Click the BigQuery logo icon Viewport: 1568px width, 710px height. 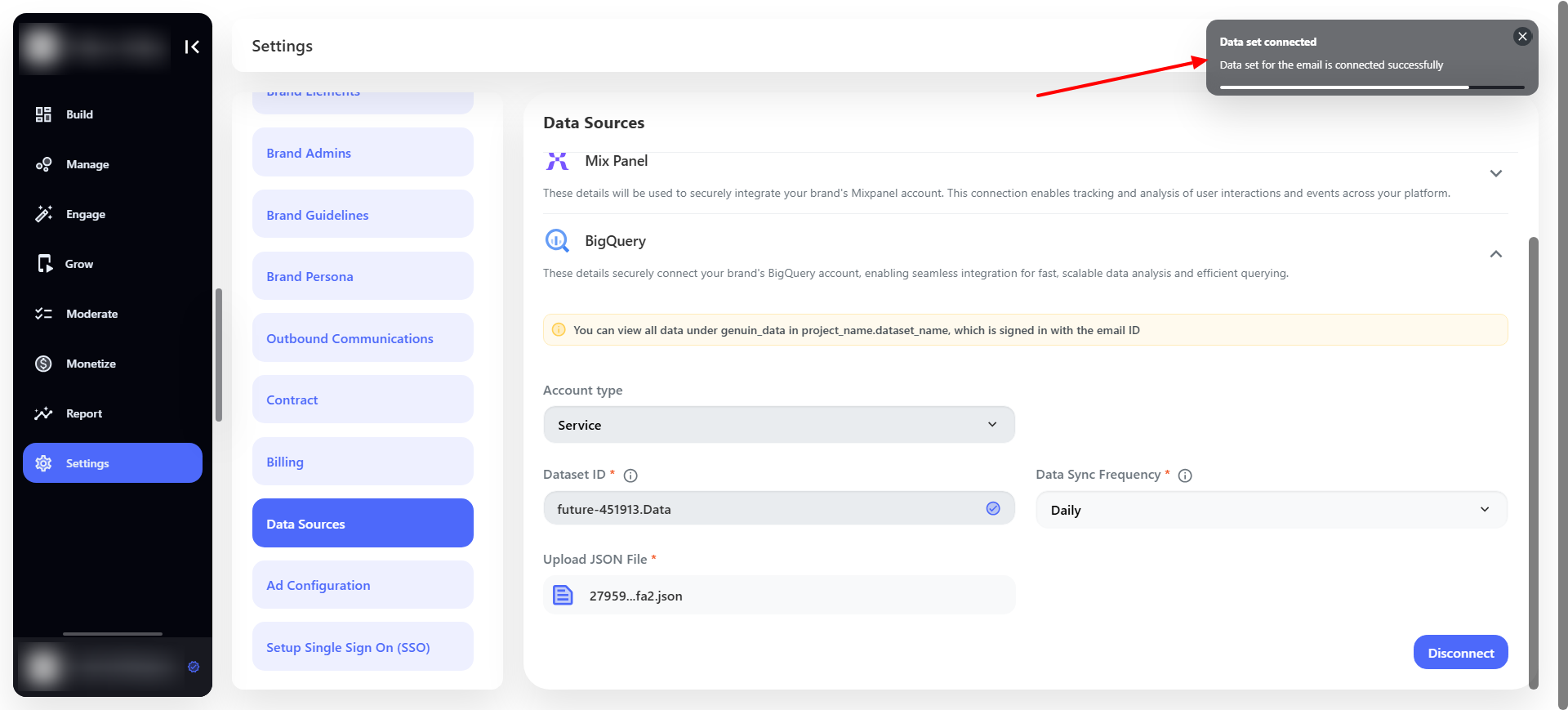click(557, 241)
